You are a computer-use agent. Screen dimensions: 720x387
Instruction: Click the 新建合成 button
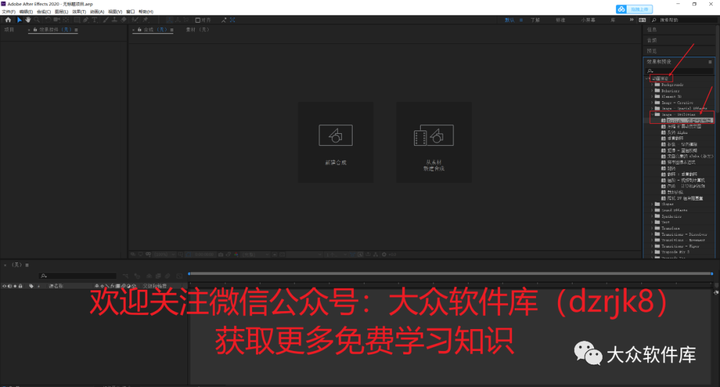click(336, 142)
